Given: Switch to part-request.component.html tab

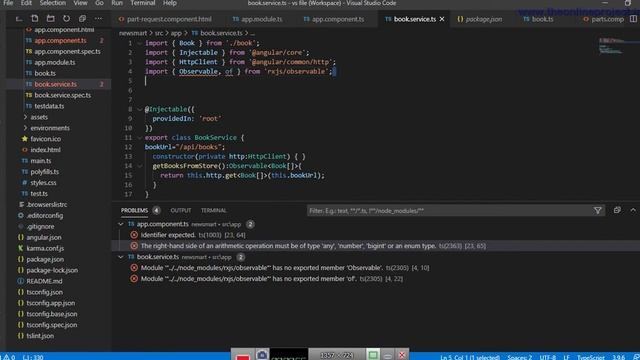Looking at the screenshot, I should click(x=165, y=19).
